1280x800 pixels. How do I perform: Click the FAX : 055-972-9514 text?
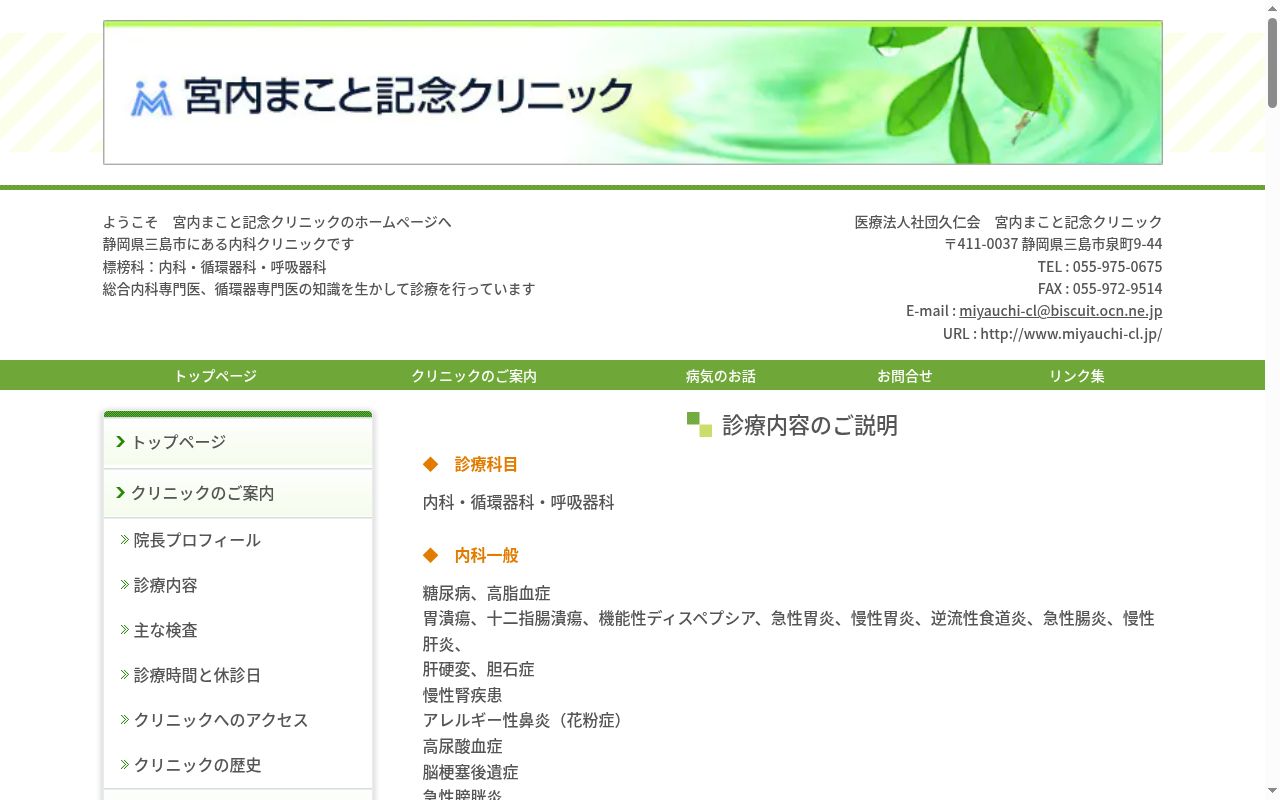tap(1100, 289)
